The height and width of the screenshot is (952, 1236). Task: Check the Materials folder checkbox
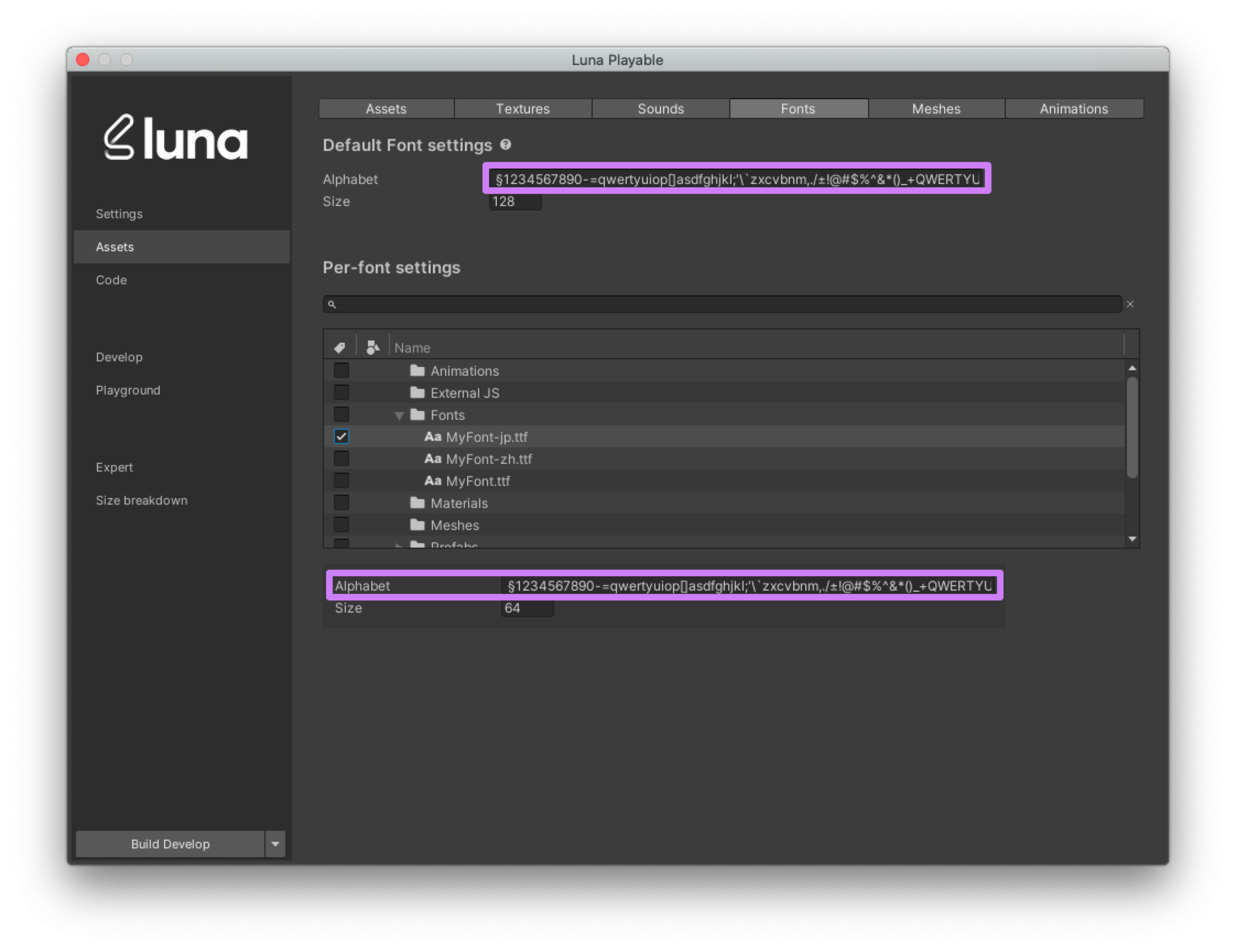pyautogui.click(x=341, y=502)
